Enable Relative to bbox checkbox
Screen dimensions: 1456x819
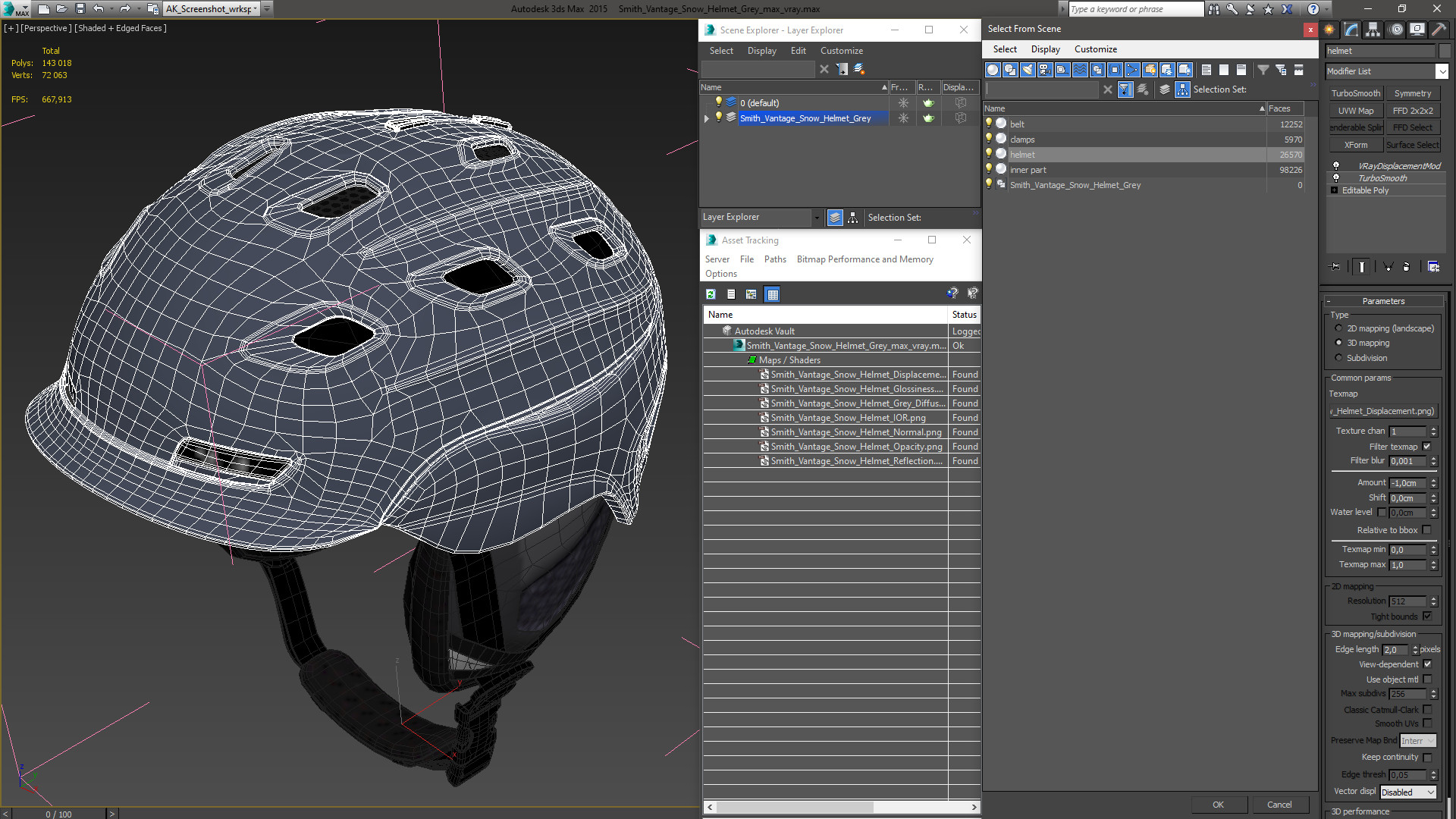click(1426, 530)
